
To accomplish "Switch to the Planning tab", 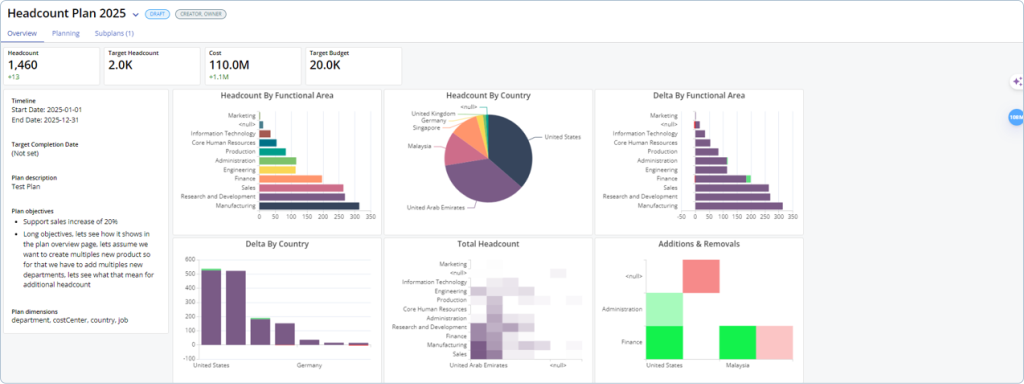I will coord(66,33).
